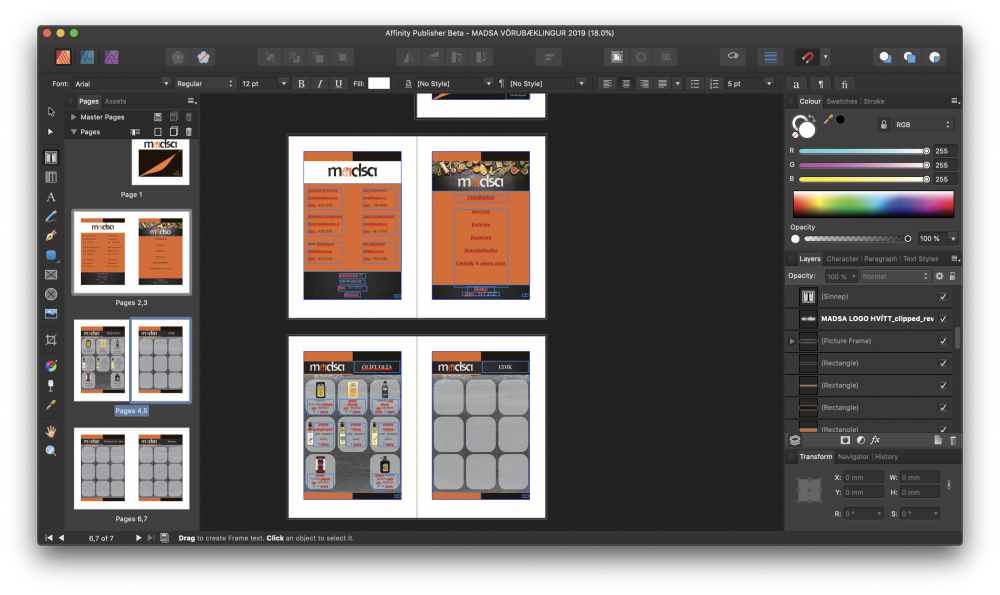Pick the Colour Picker tool

(x=51, y=406)
